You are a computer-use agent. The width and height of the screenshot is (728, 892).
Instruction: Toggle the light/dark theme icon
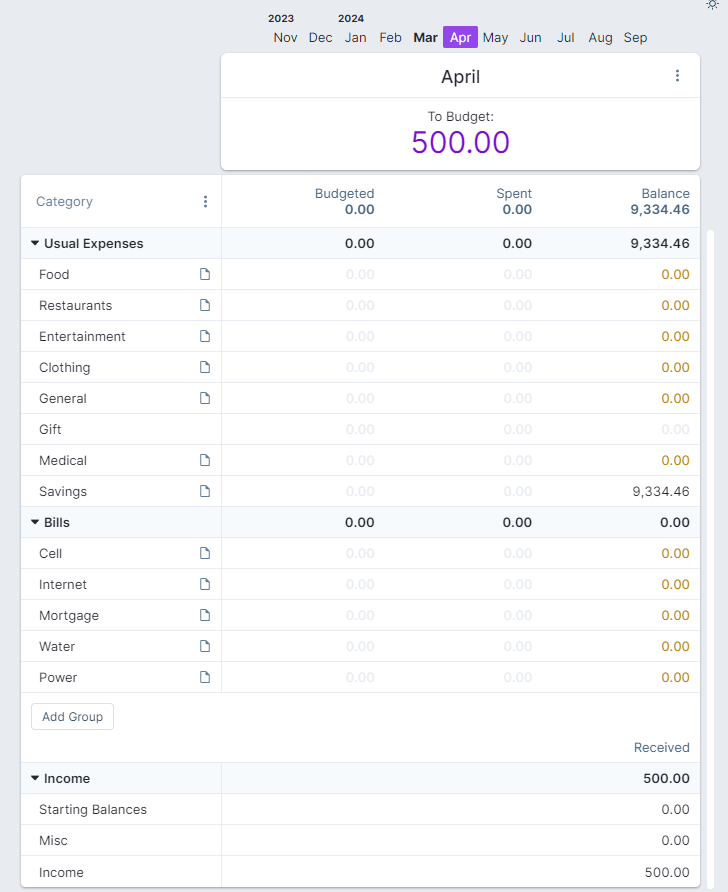point(712,5)
